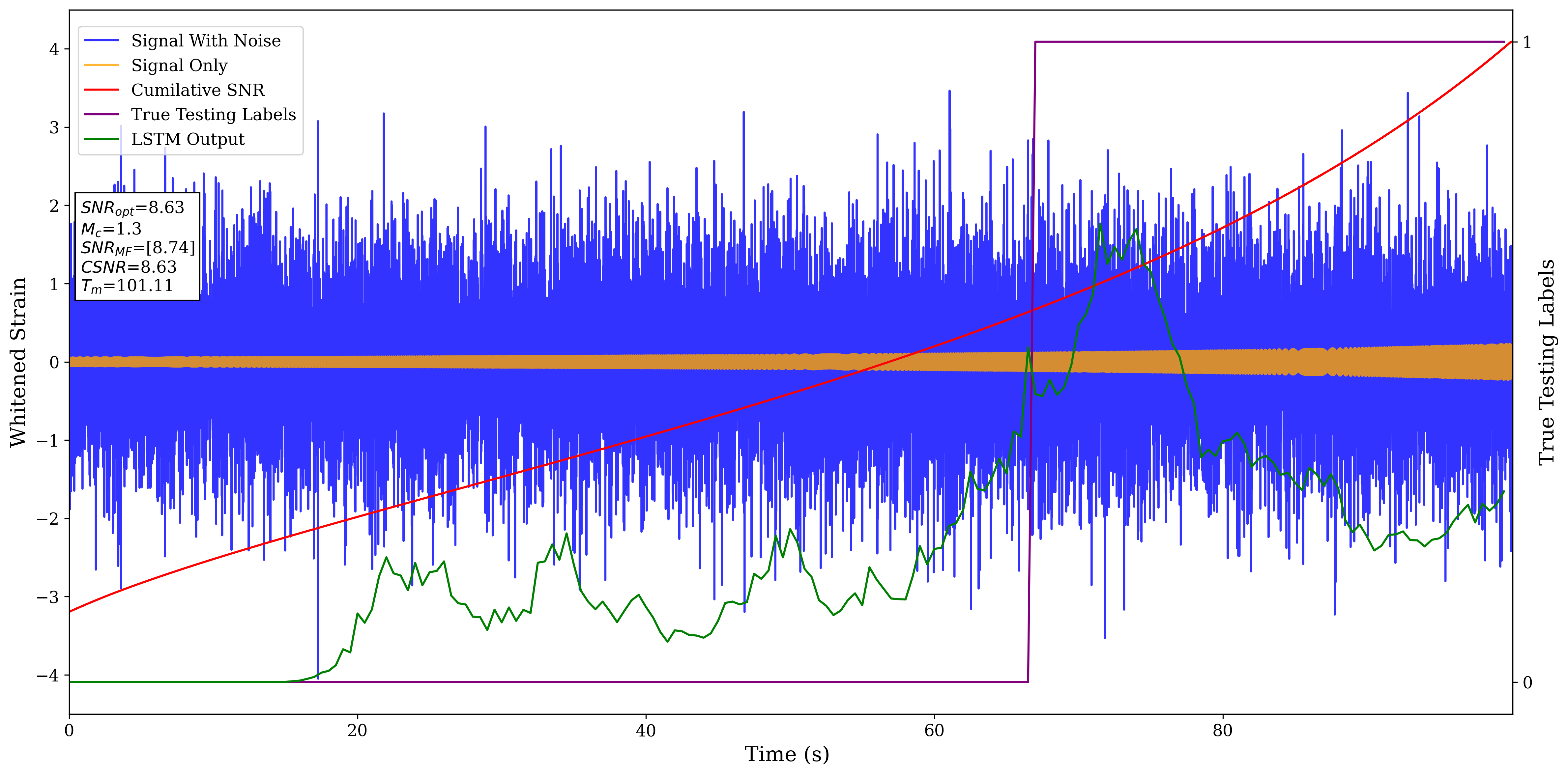Click x-axis tick label 80
The image size is (1568, 775).
[x=1223, y=731]
